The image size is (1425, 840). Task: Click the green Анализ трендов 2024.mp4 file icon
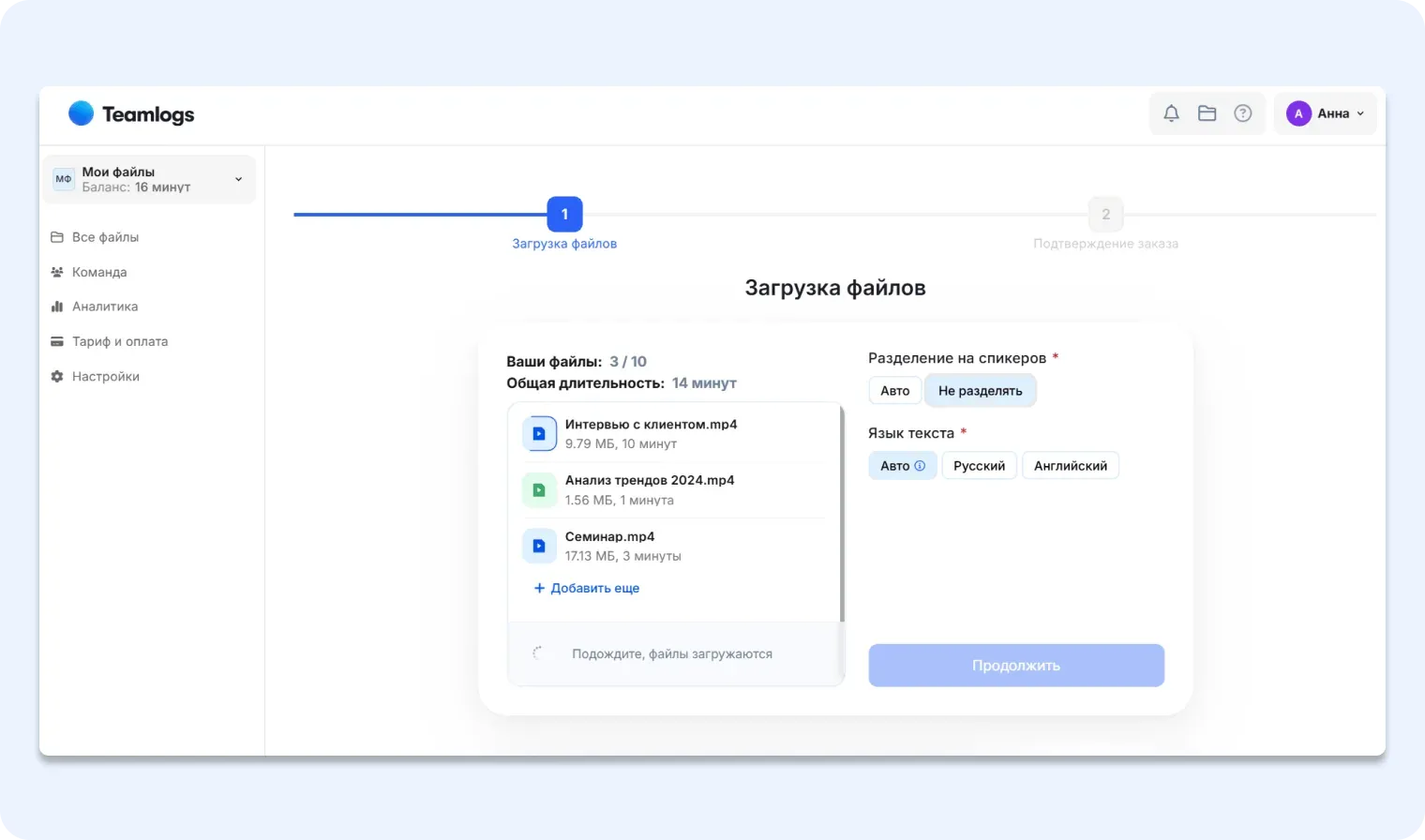[539, 489]
